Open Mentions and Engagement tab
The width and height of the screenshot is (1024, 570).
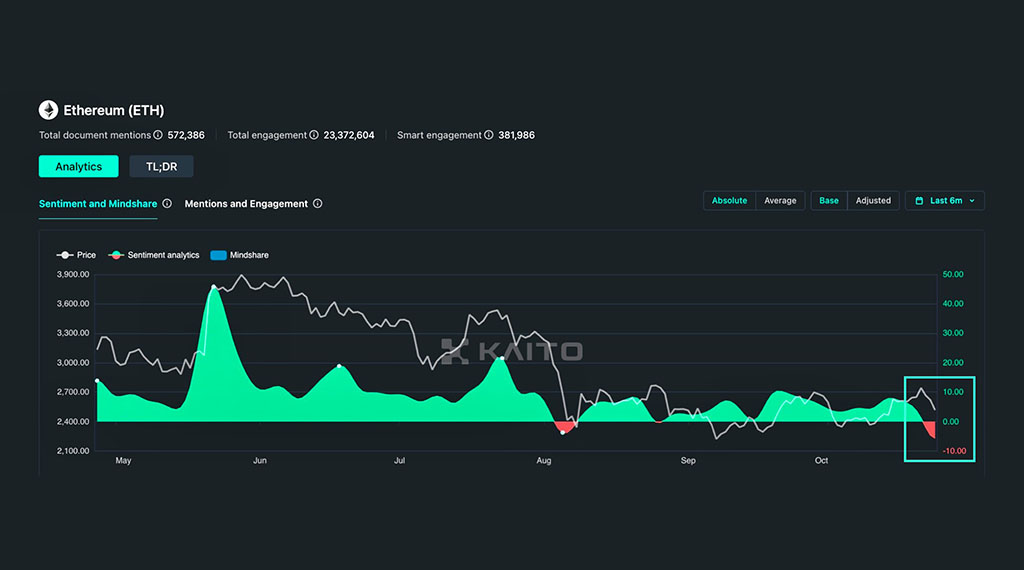point(246,204)
